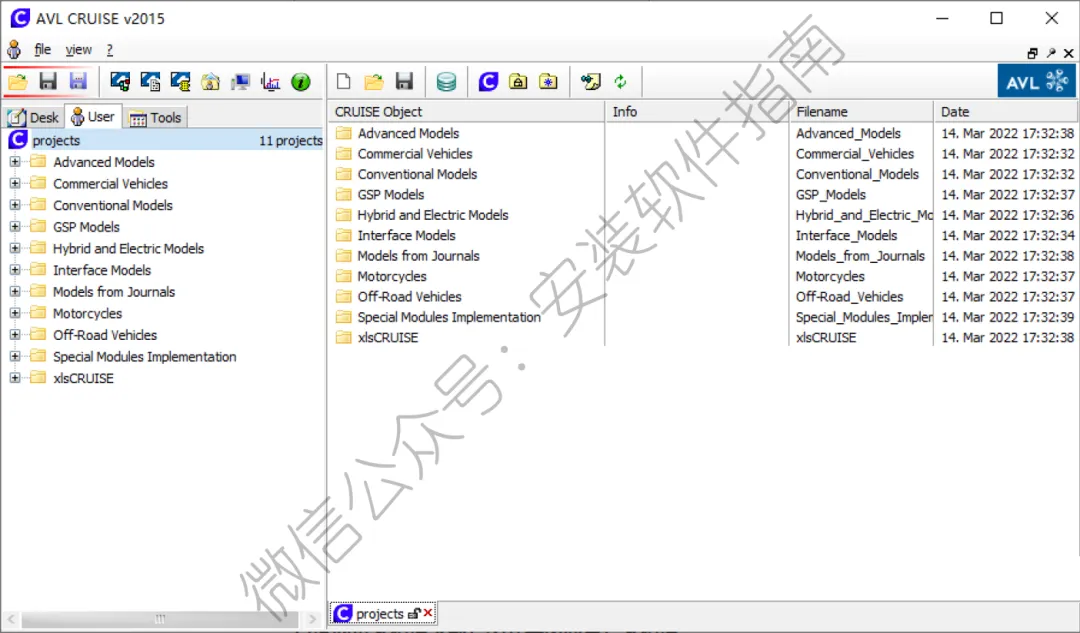Click the AVL logo button

click(x=1037, y=82)
